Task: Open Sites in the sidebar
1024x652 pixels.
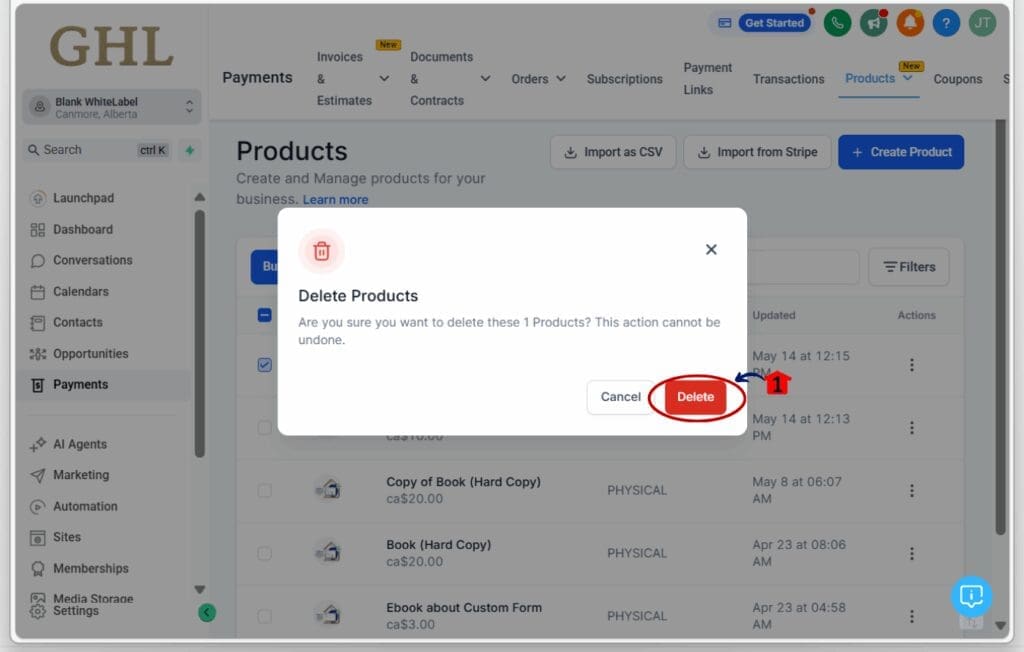Action: 67,537
